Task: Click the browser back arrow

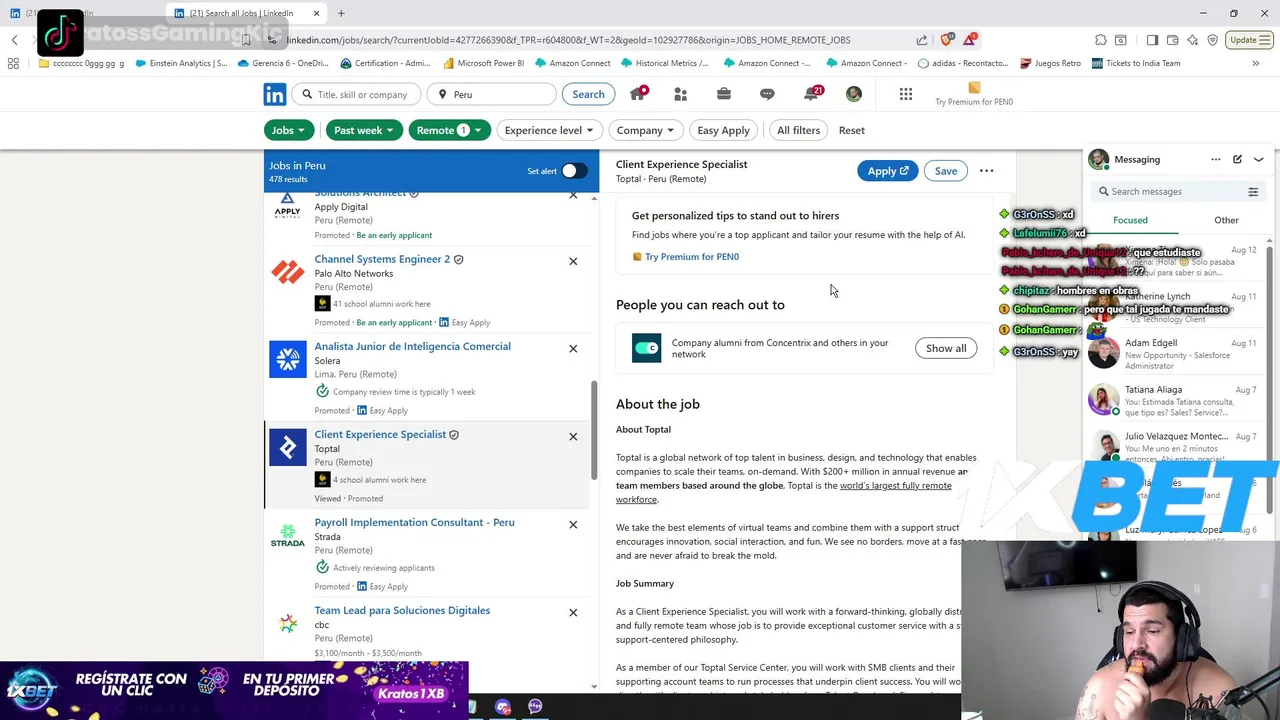Action: pyautogui.click(x=15, y=40)
